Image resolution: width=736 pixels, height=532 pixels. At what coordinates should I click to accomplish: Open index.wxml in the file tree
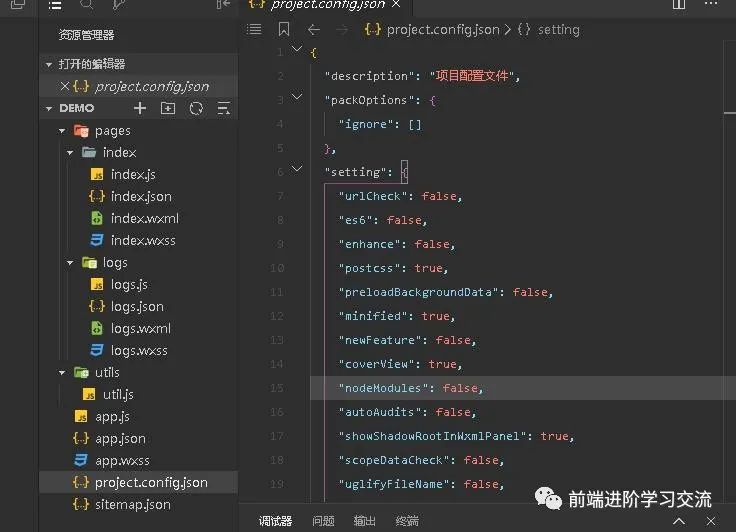[x=144, y=219]
